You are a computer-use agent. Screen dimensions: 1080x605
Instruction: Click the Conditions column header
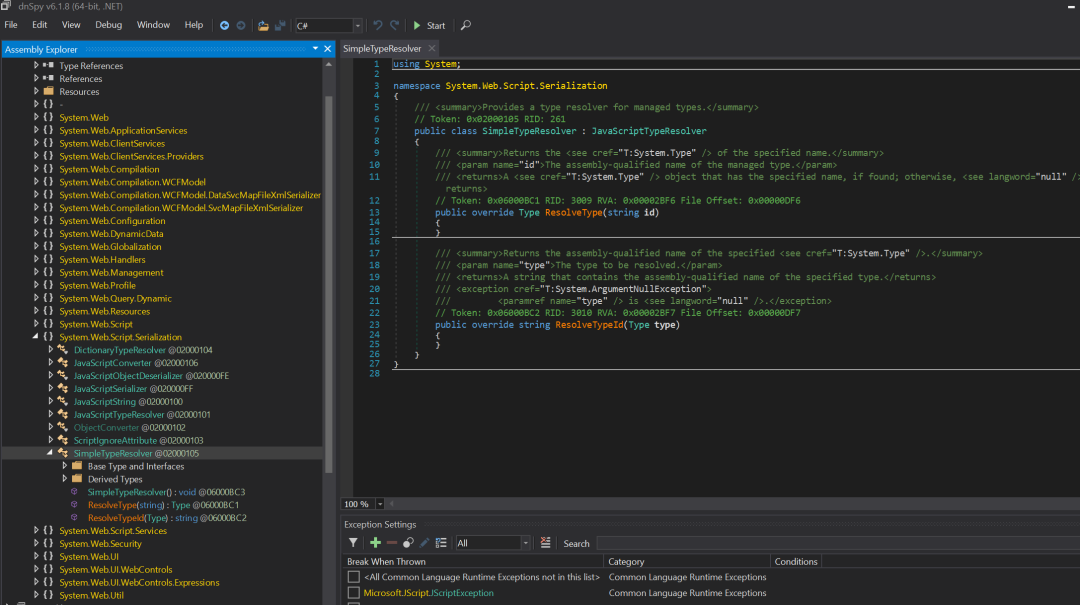pyautogui.click(x=796, y=562)
